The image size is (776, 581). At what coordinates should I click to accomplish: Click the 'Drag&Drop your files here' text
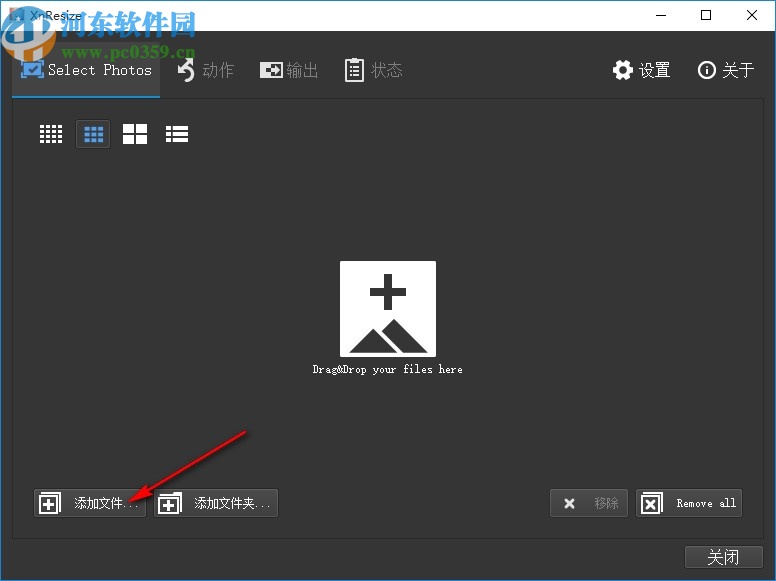(388, 370)
